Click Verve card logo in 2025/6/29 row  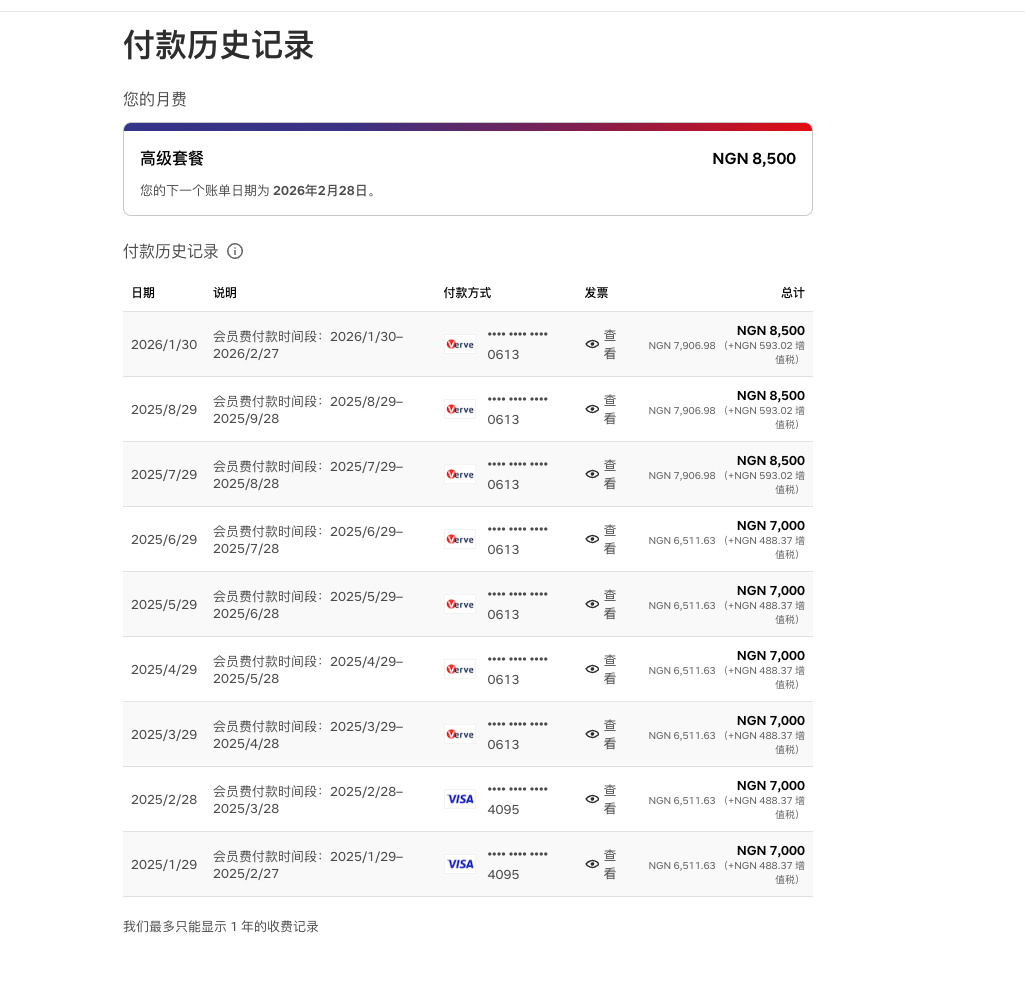click(x=460, y=539)
